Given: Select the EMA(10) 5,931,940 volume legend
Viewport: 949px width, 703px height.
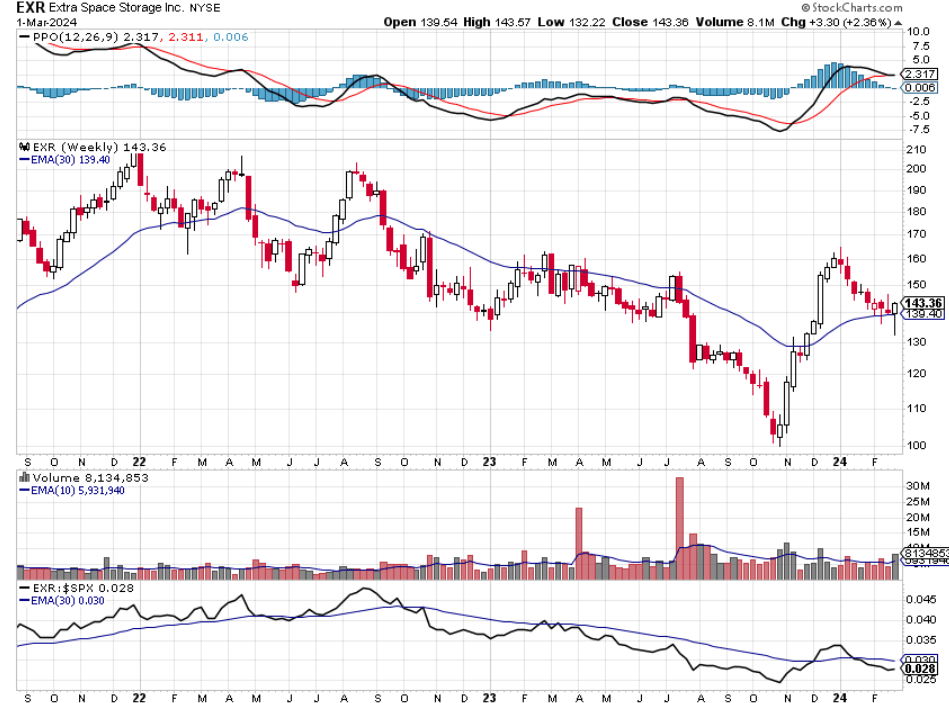Looking at the screenshot, I should tap(77, 491).
